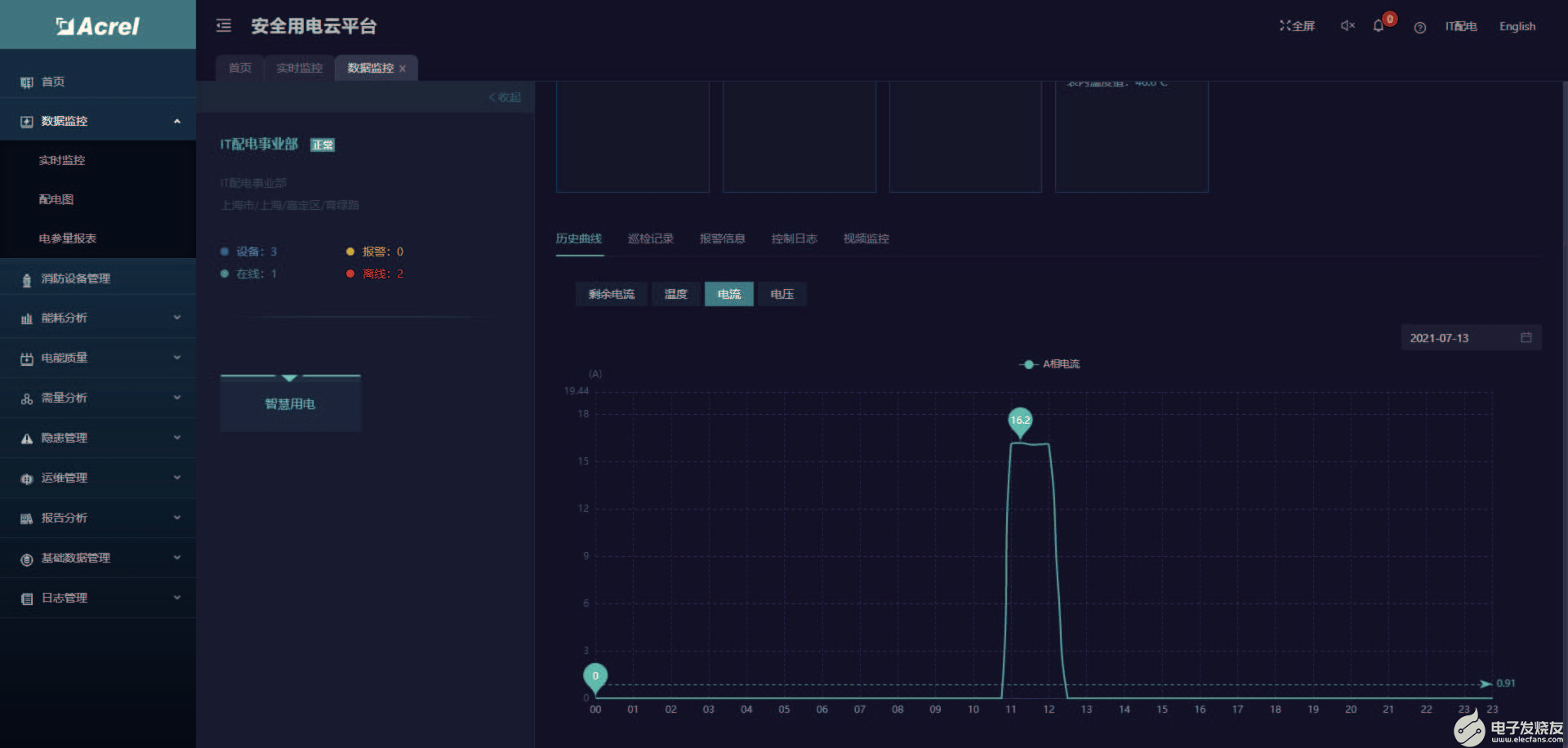1568x748 pixels.
Task: Collapse the 数据监控 menu arrow
Action: pyautogui.click(x=177, y=121)
